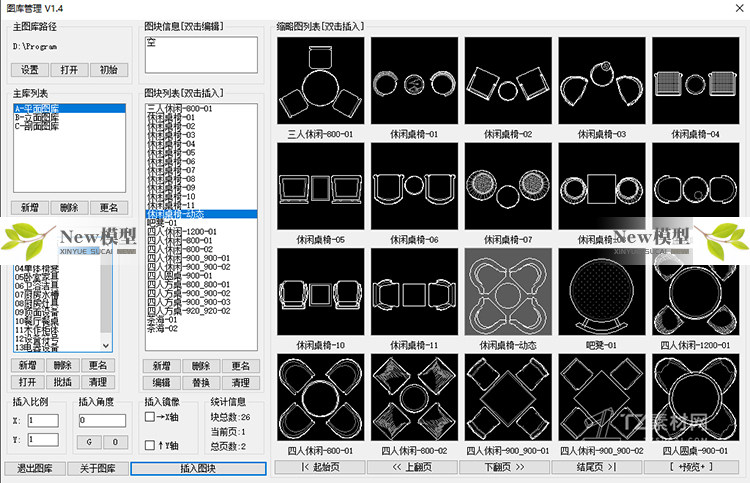Enable the X轴 mirror checkbox
The height and width of the screenshot is (483, 750).
(x=150, y=417)
